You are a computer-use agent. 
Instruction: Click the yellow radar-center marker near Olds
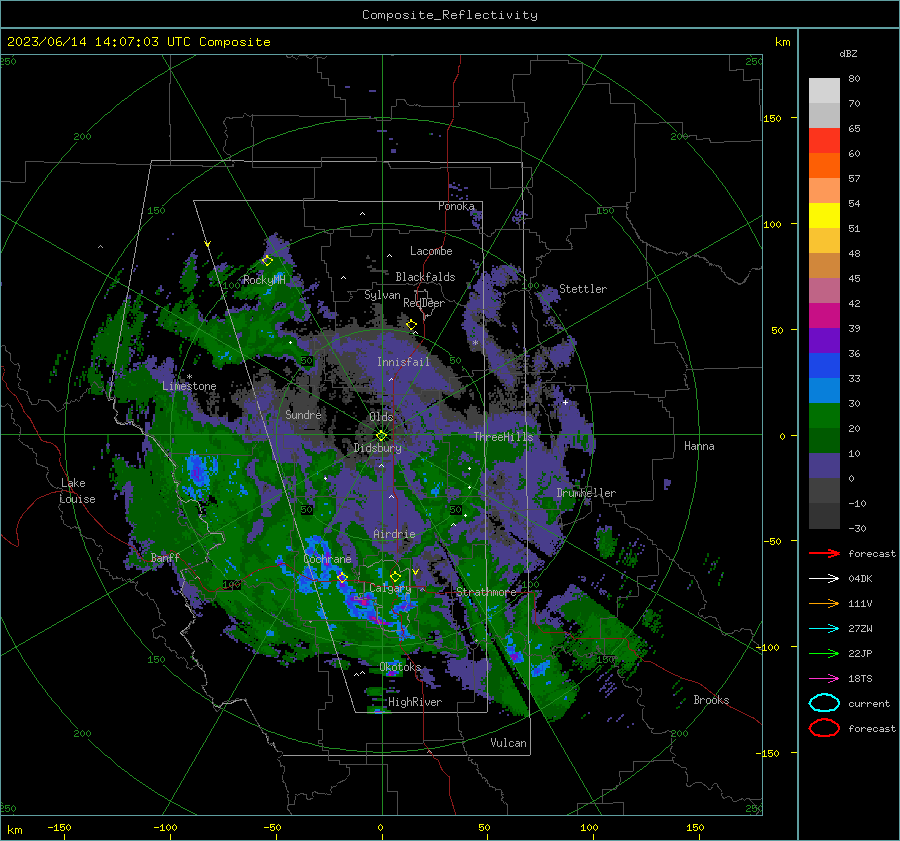coord(381,436)
